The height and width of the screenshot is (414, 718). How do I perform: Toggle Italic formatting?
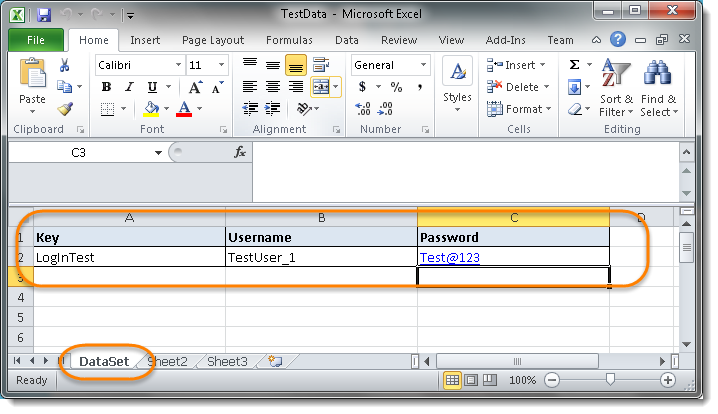tap(127, 87)
